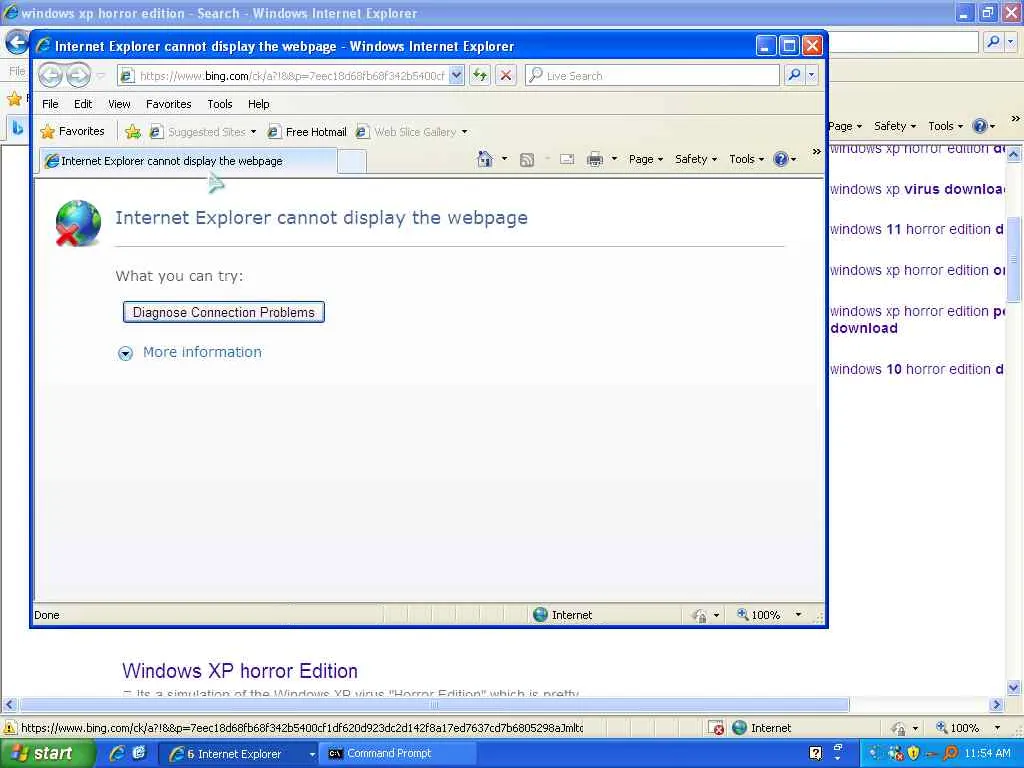Click 'windows 11 horror edition' related search

918,229
